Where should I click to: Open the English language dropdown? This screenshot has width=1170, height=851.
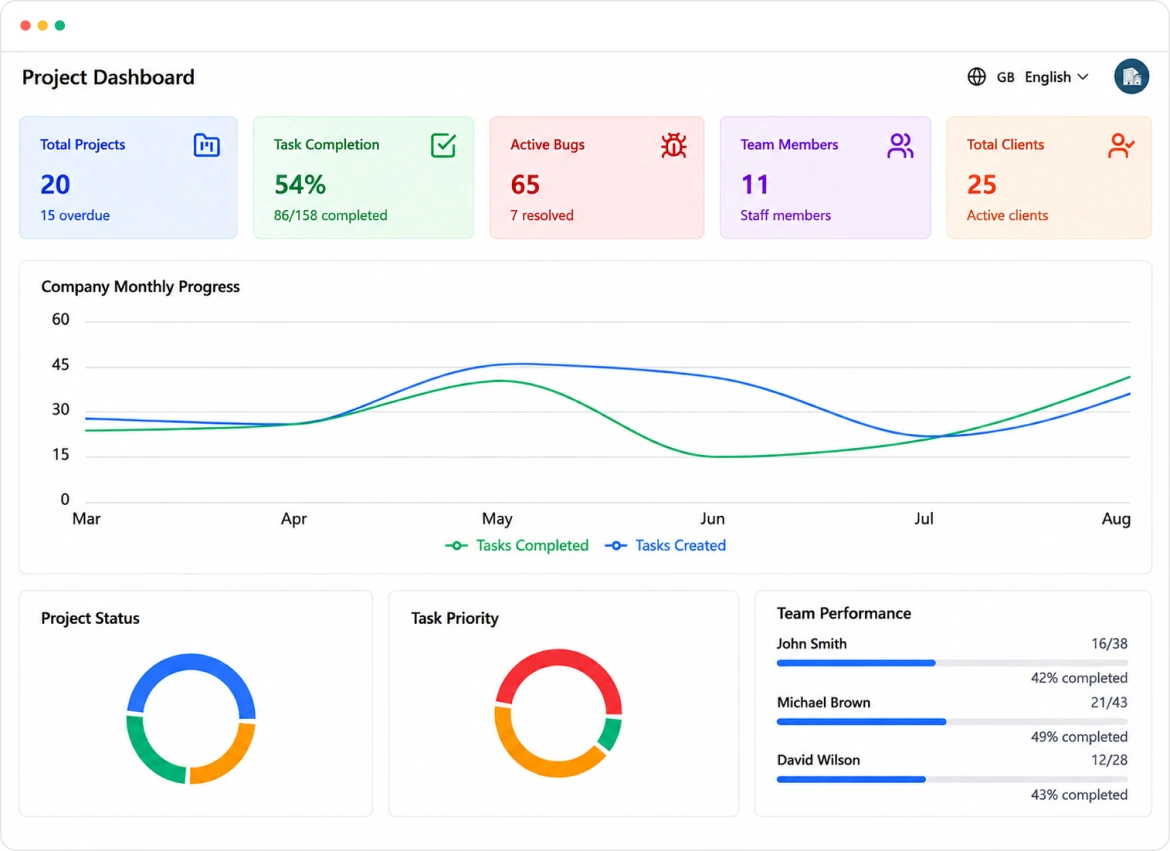(x=1056, y=77)
